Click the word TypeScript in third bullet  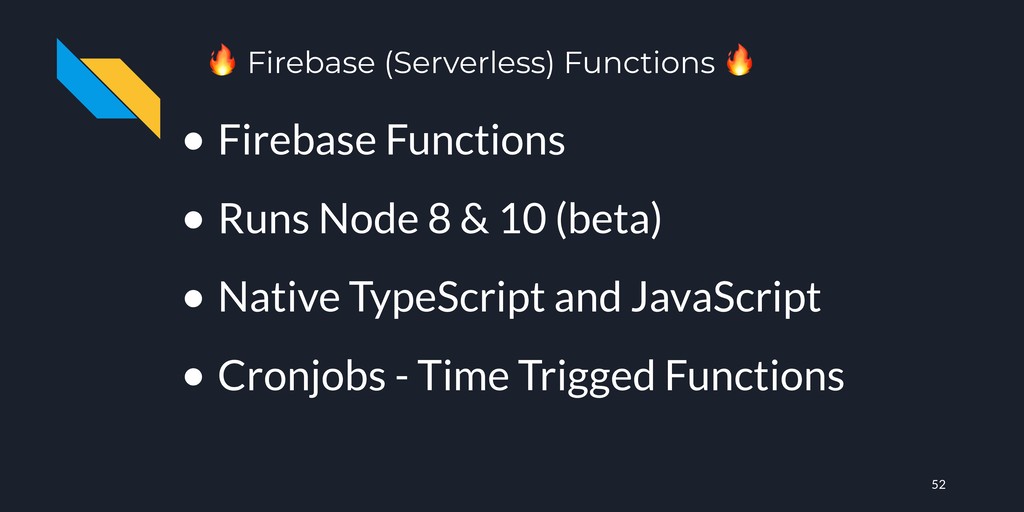tap(447, 298)
